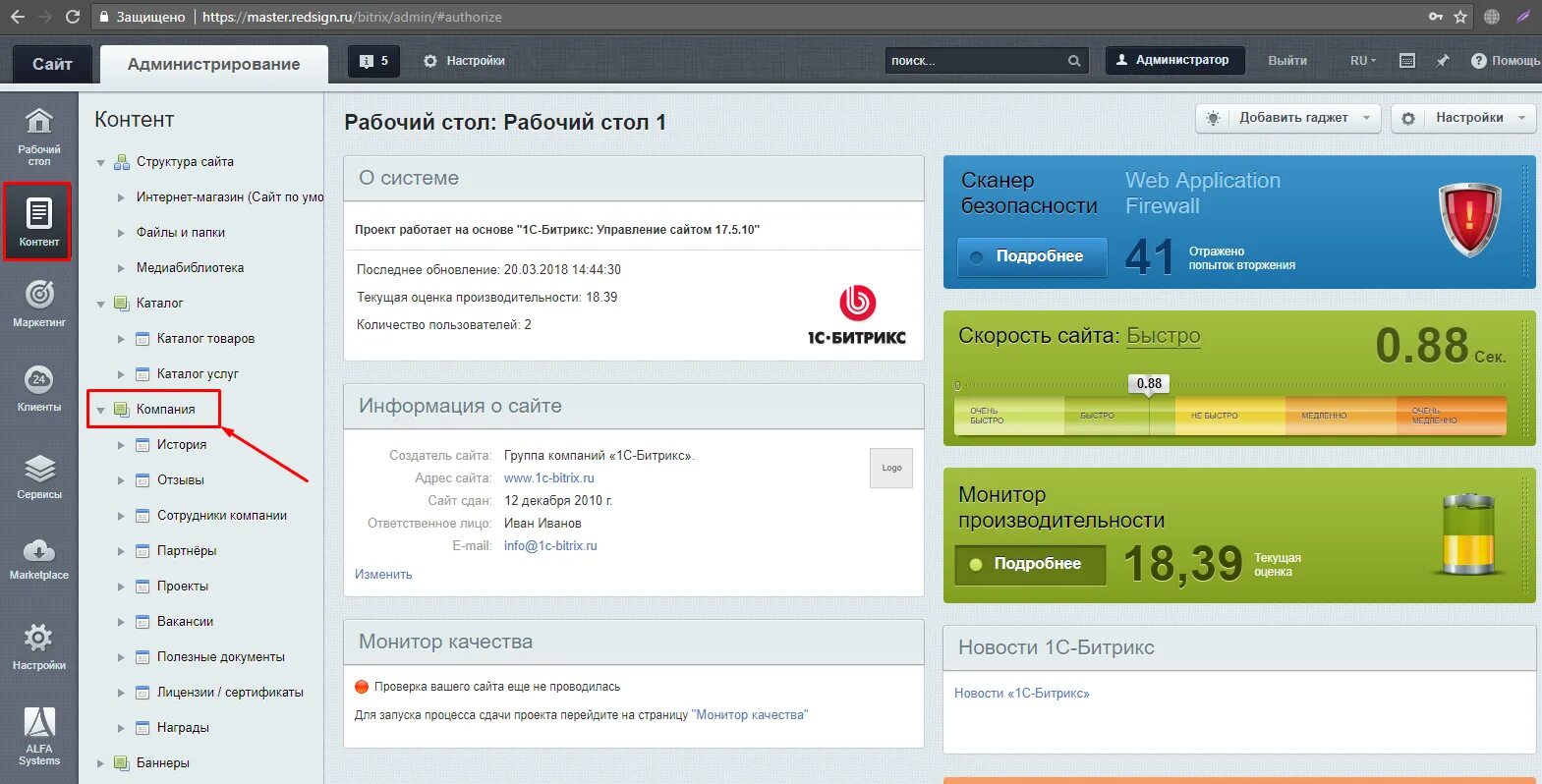This screenshot has height=784, width=1542.
Task: Expand the Баннеры tree node
Action: click(100, 763)
